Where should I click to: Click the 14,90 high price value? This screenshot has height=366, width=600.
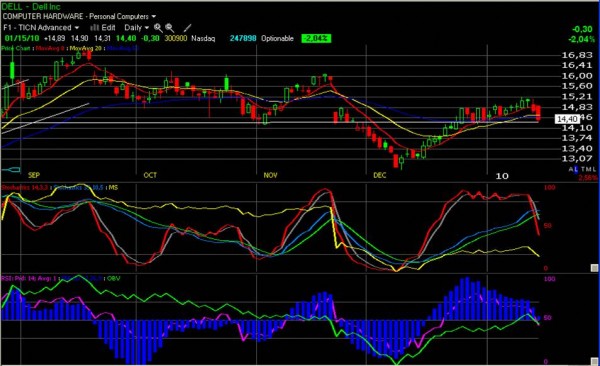tap(79, 38)
